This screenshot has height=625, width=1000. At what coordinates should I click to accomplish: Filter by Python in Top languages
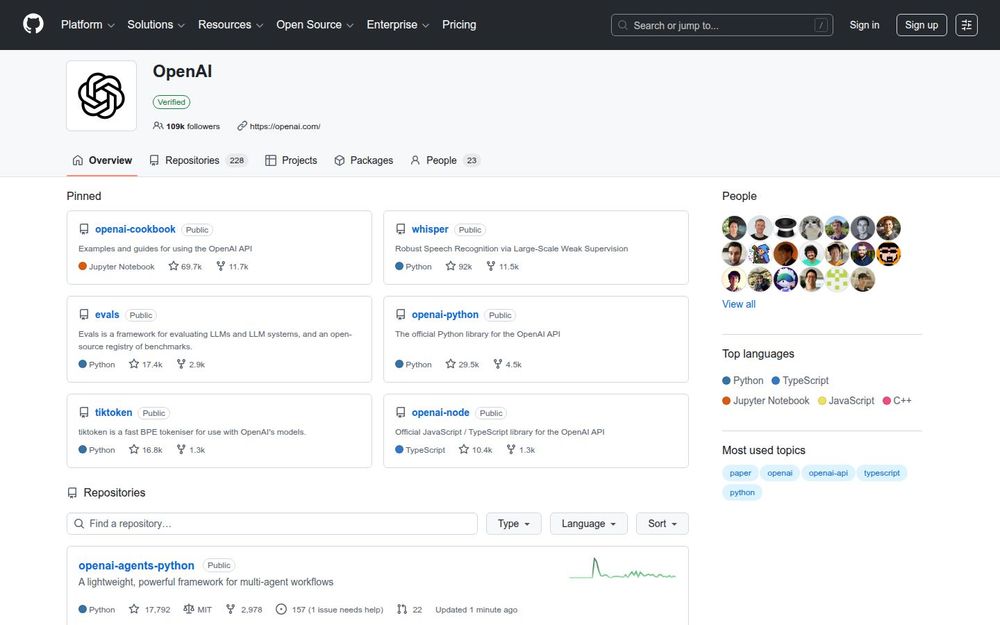point(742,380)
